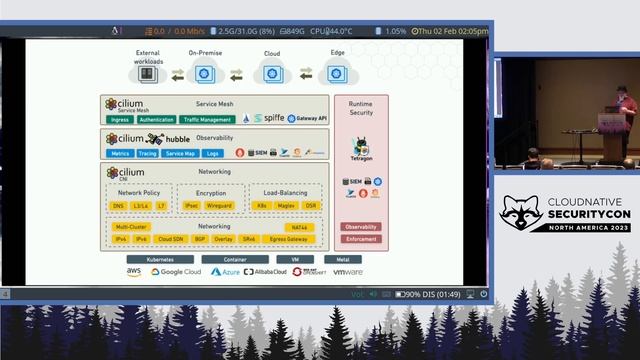Click the Edge Kubernetes cluster icon
Viewport: 640px width, 360px height.
pos(337,74)
